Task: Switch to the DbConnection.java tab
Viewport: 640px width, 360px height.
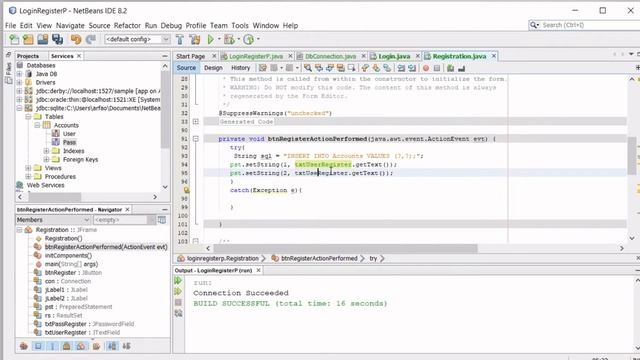Action: (x=331, y=56)
